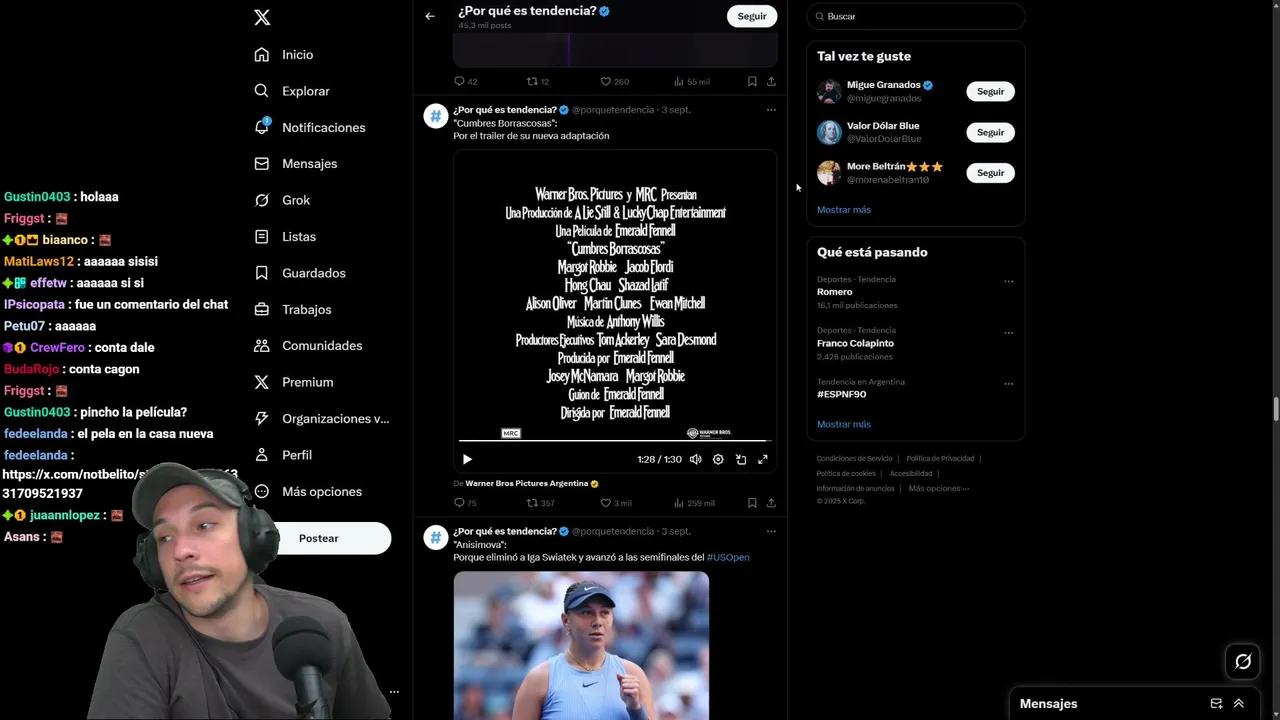Viewport: 1280px width, 720px height.
Task: Open the #USOpen hashtag link
Action: tap(728, 557)
